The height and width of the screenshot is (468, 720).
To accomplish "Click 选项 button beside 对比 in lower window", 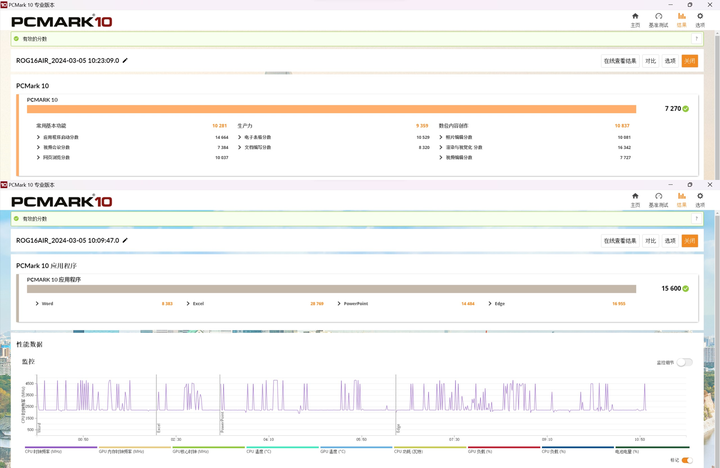I will pos(670,241).
